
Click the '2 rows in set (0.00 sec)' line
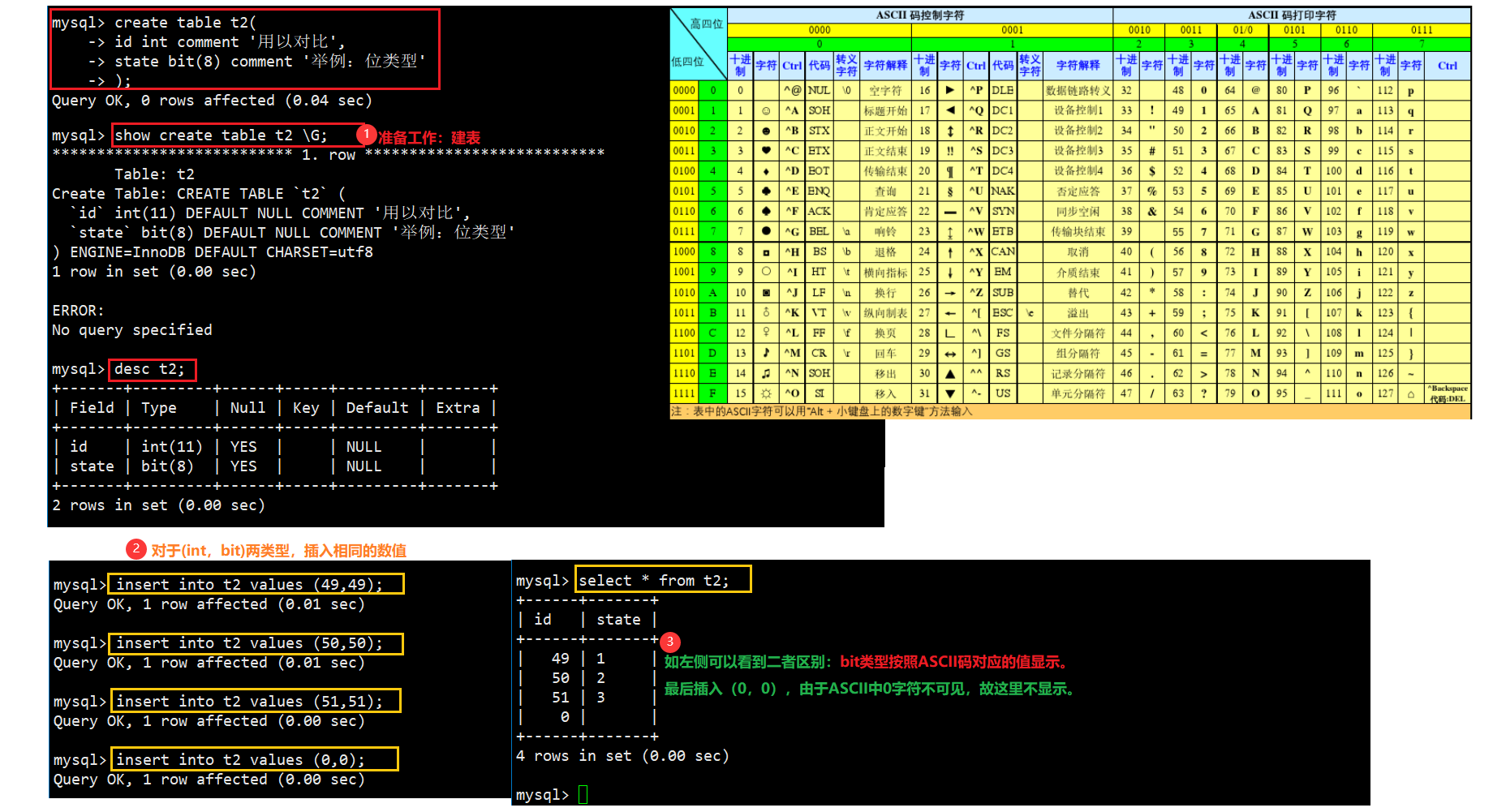(x=158, y=505)
